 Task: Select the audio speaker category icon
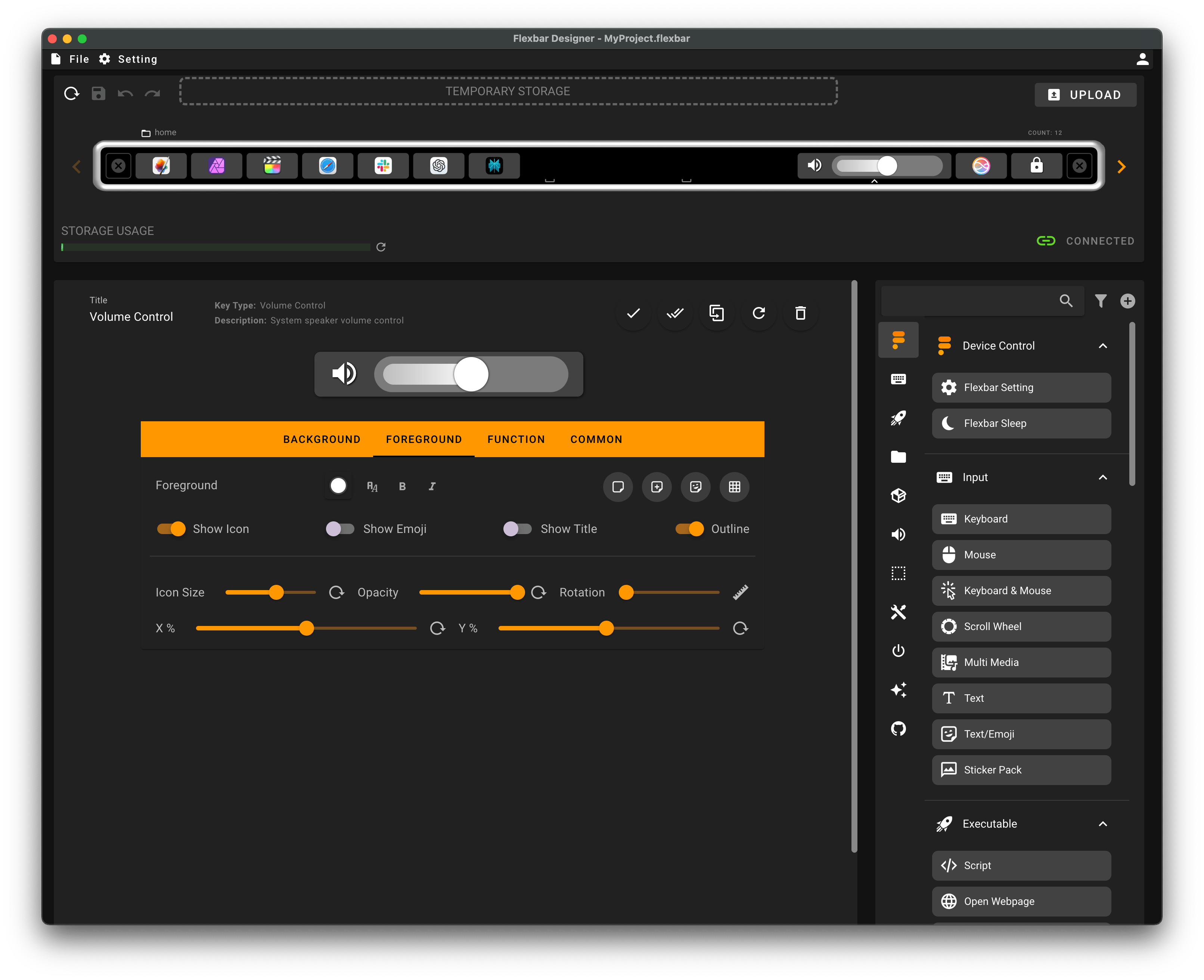point(899,534)
